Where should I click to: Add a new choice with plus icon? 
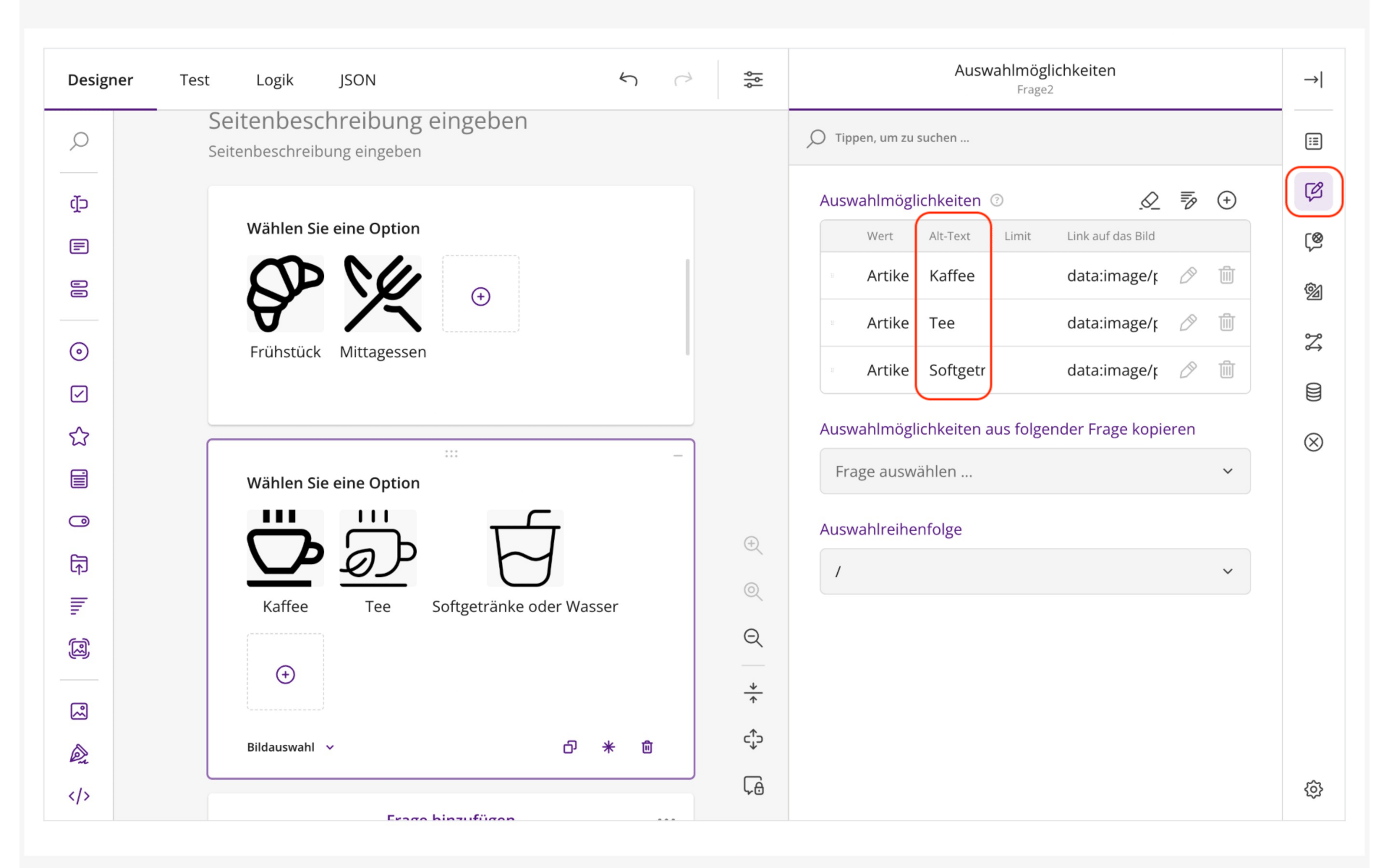coord(1227,201)
